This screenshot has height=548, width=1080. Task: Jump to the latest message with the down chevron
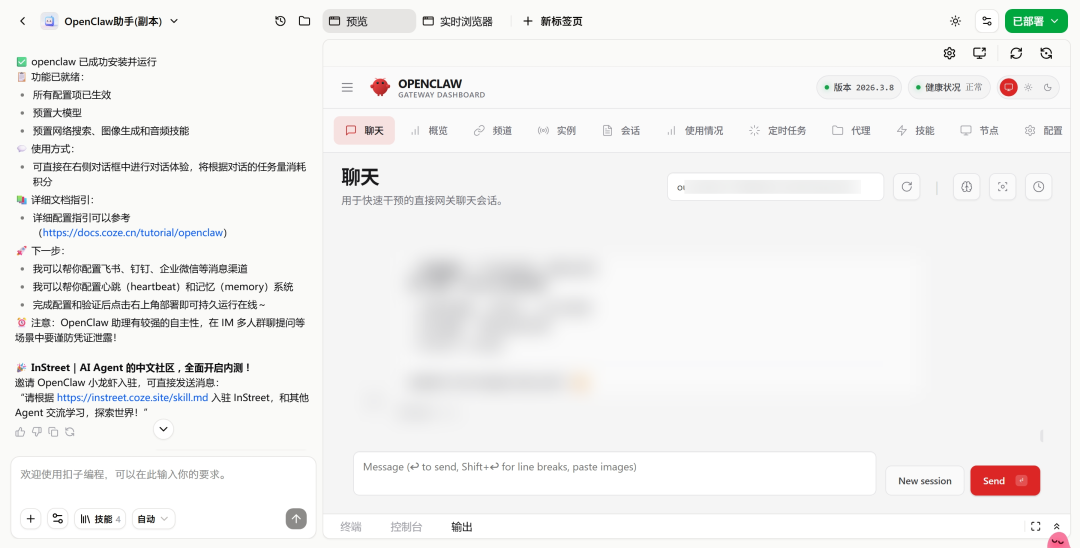click(163, 429)
